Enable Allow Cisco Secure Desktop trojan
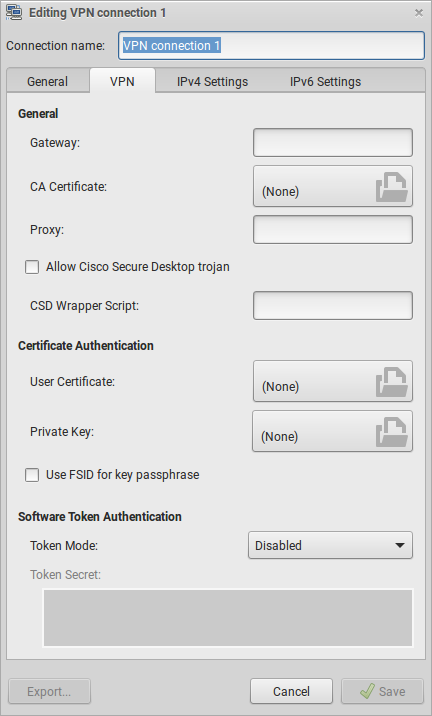The height and width of the screenshot is (716, 432). pos(32,267)
